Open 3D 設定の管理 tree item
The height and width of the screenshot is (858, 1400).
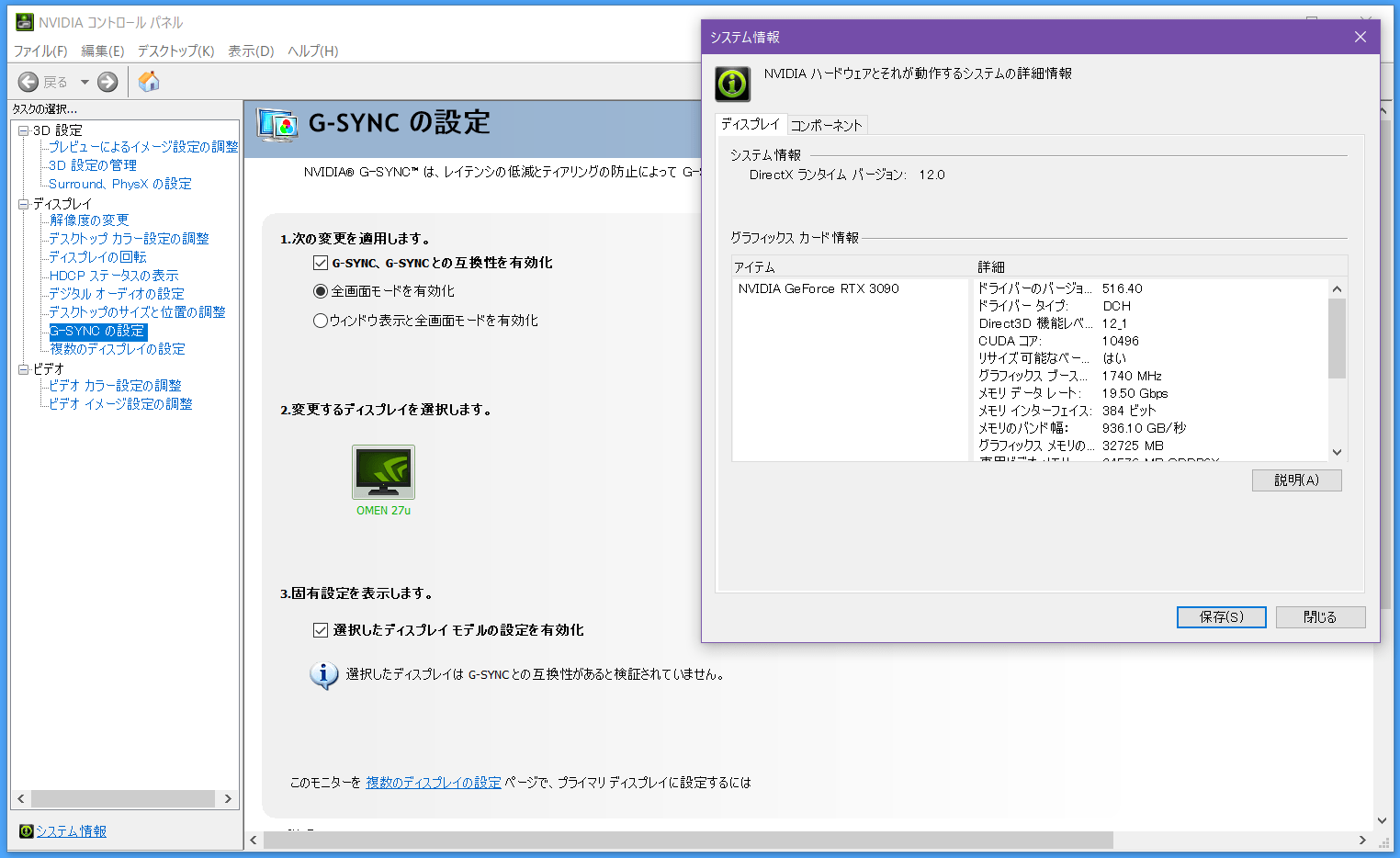point(93,165)
